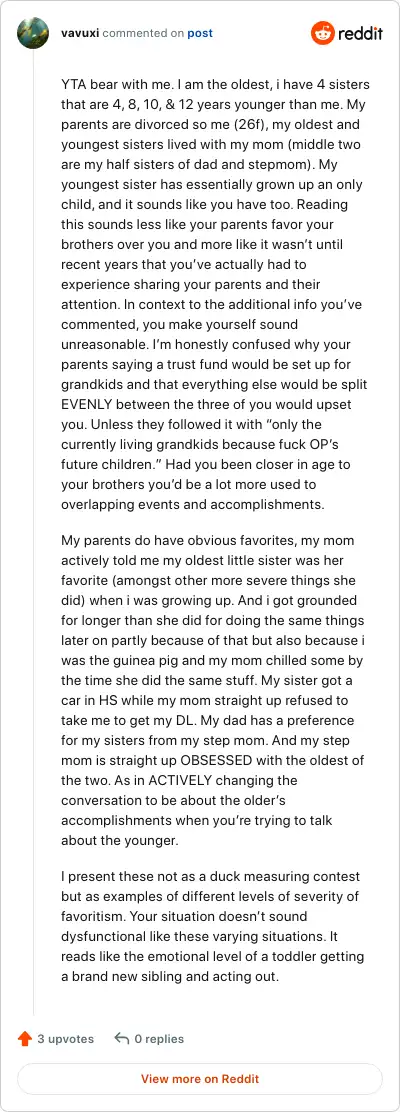Click the "reddit" wordmark text
The image size is (400, 1112).
360,33
